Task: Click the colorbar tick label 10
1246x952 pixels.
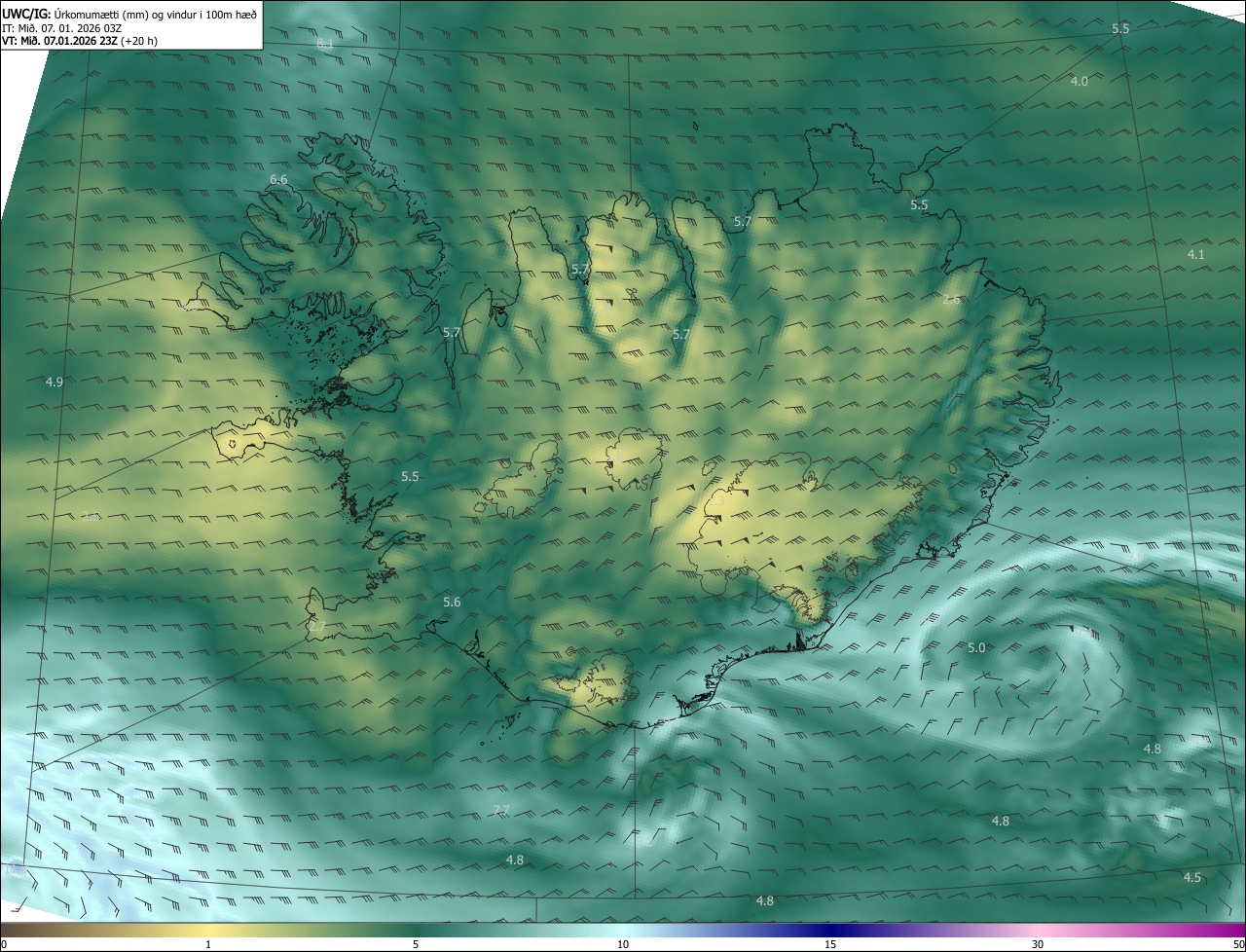Action: (623, 945)
